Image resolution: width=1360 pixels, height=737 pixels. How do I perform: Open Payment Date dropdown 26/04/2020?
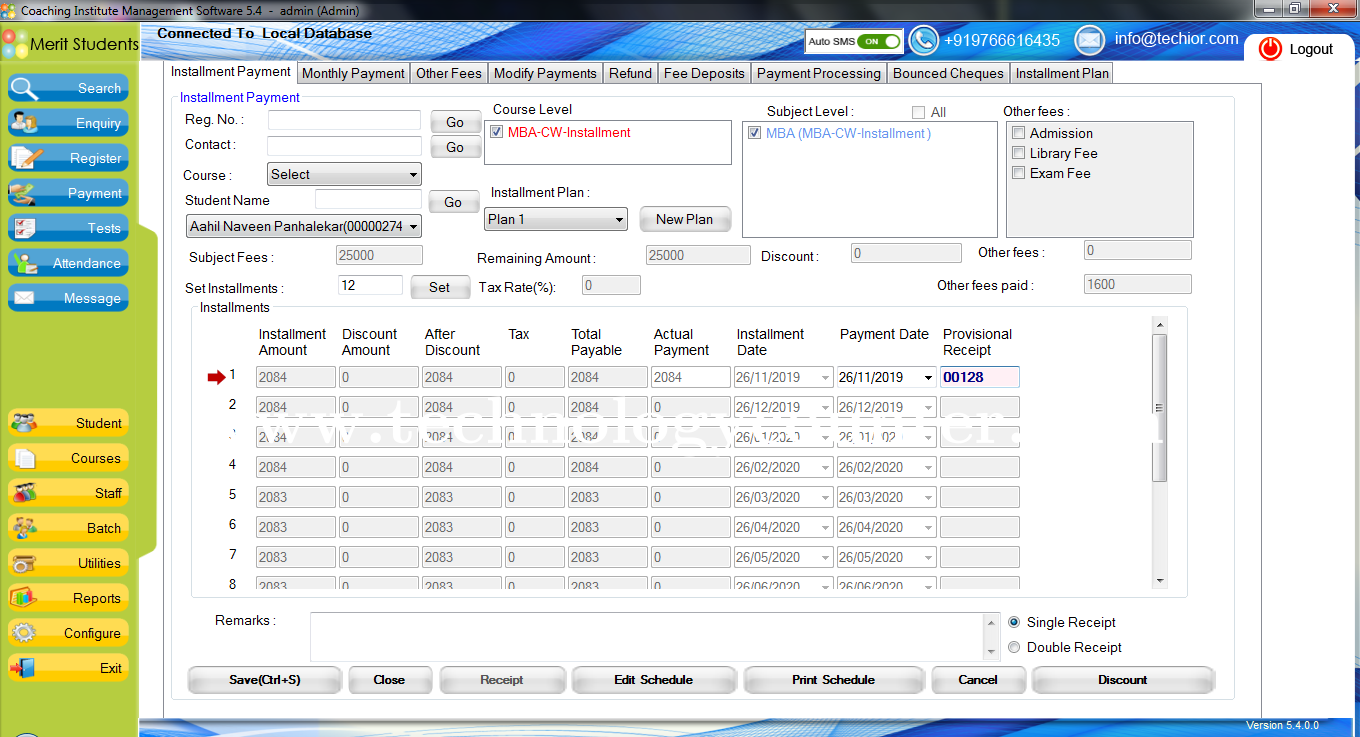929,528
